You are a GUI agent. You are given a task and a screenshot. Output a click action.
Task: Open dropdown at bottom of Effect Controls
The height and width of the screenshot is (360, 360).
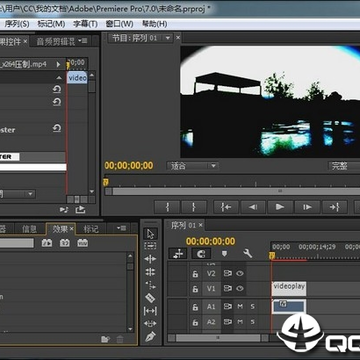coord(17,194)
